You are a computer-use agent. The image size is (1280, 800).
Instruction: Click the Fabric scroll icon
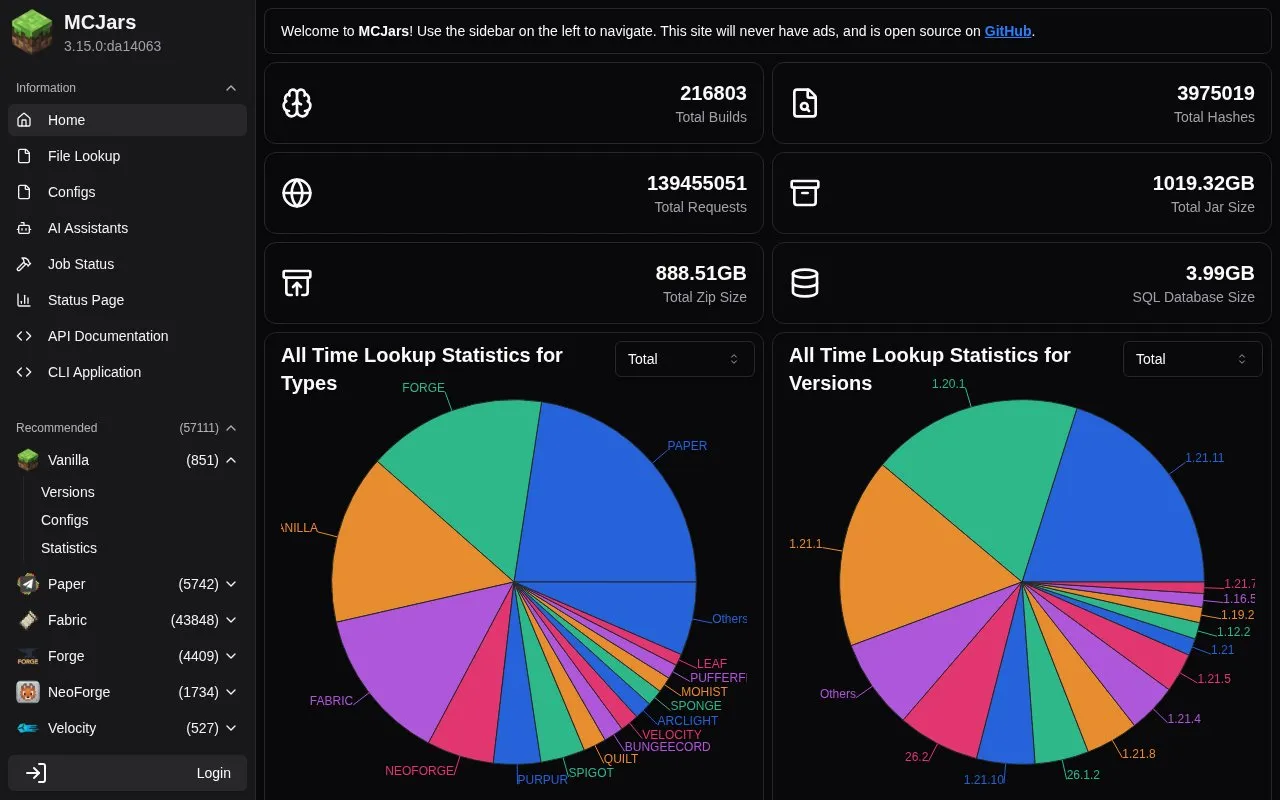pos(28,620)
